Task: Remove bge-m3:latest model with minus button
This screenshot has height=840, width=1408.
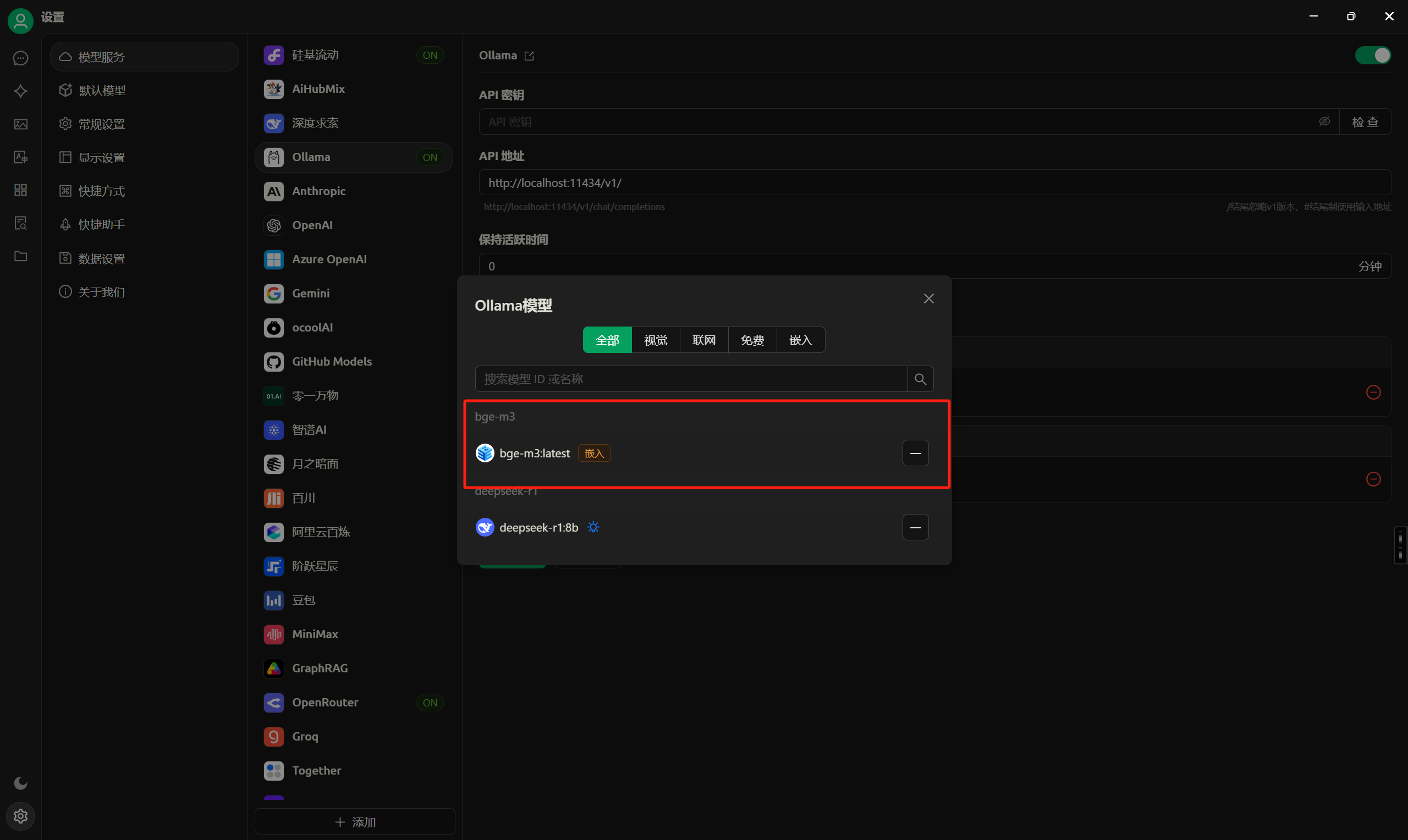Action: (x=915, y=454)
